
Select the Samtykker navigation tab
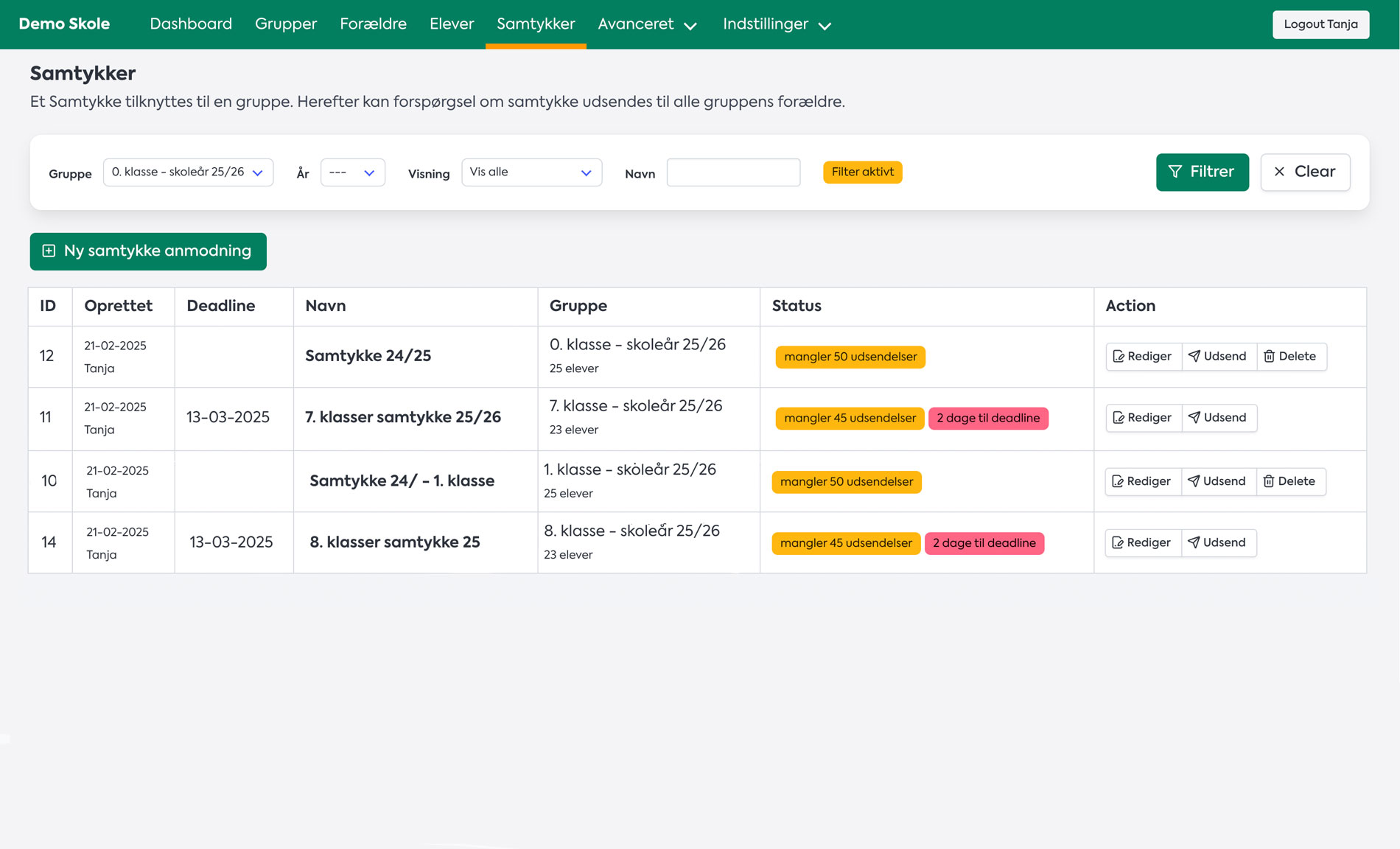(536, 24)
